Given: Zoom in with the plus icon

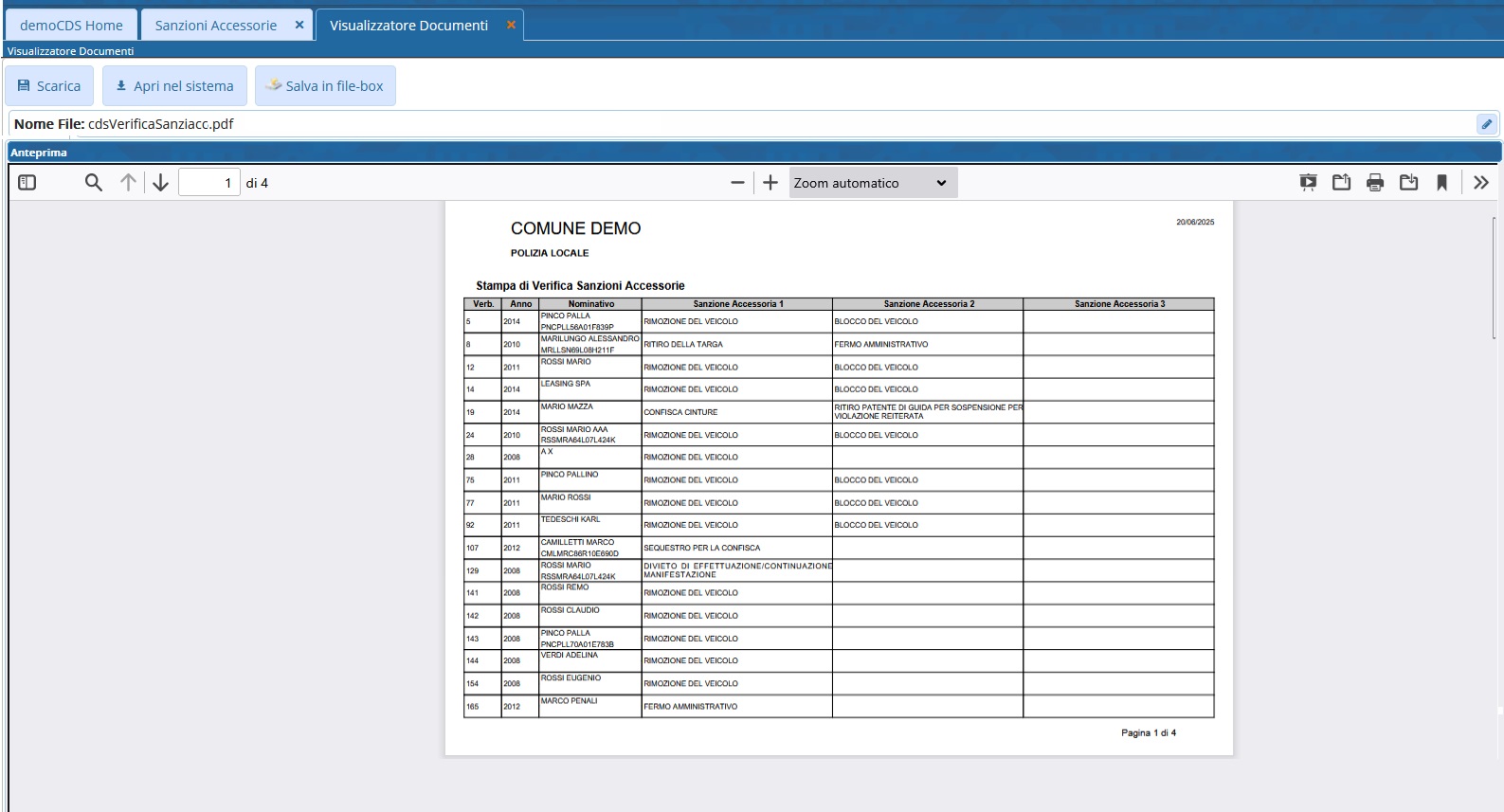Looking at the screenshot, I should click(770, 183).
